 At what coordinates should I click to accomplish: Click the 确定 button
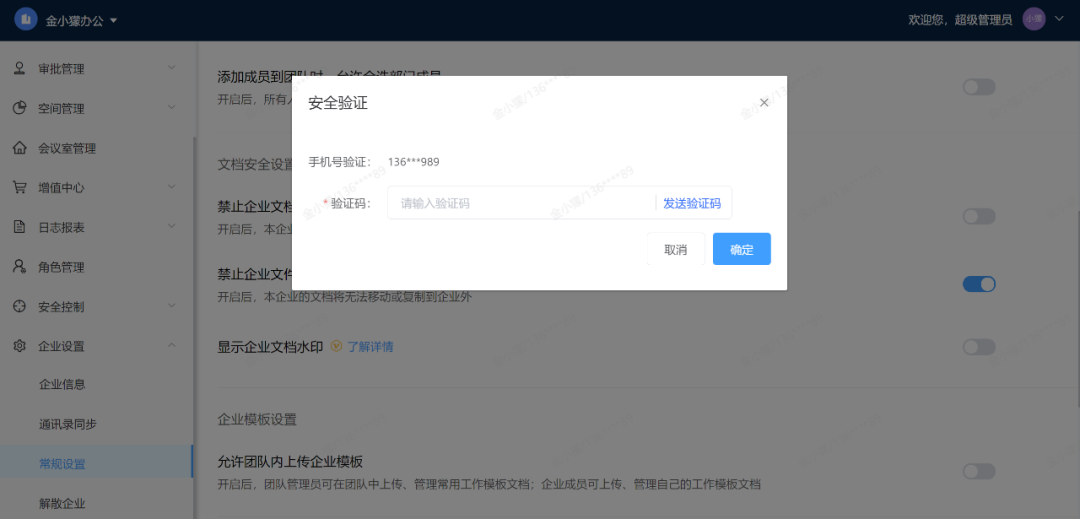point(741,249)
